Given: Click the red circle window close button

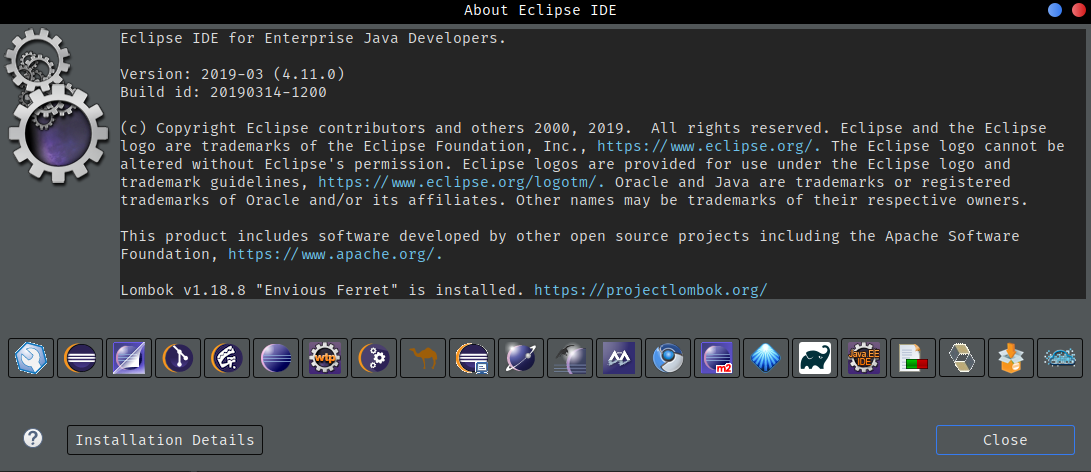Looking at the screenshot, I should pos(1079,10).
